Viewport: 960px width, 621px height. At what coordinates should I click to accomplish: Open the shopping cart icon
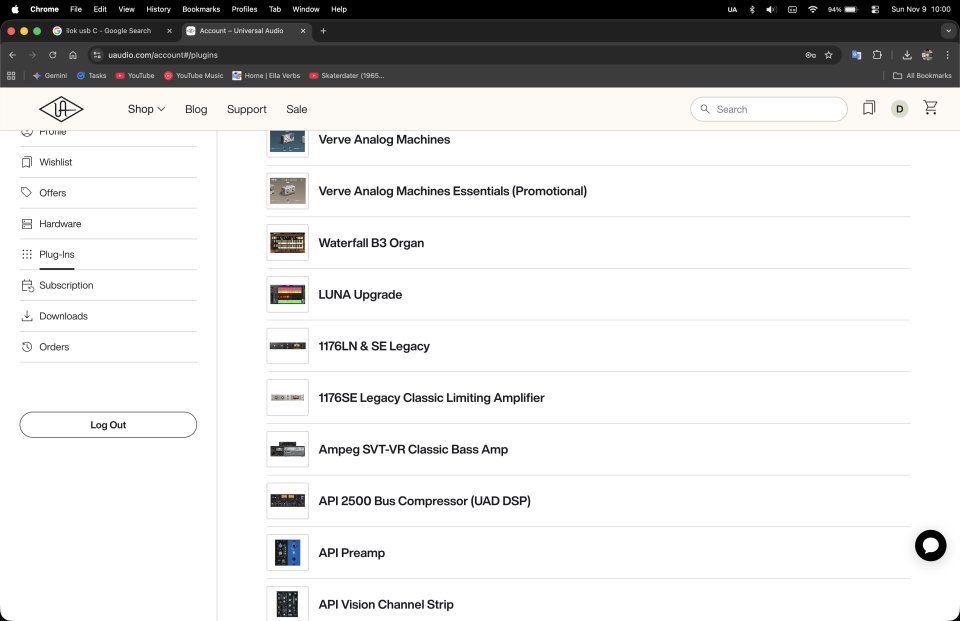click(930, 107)
